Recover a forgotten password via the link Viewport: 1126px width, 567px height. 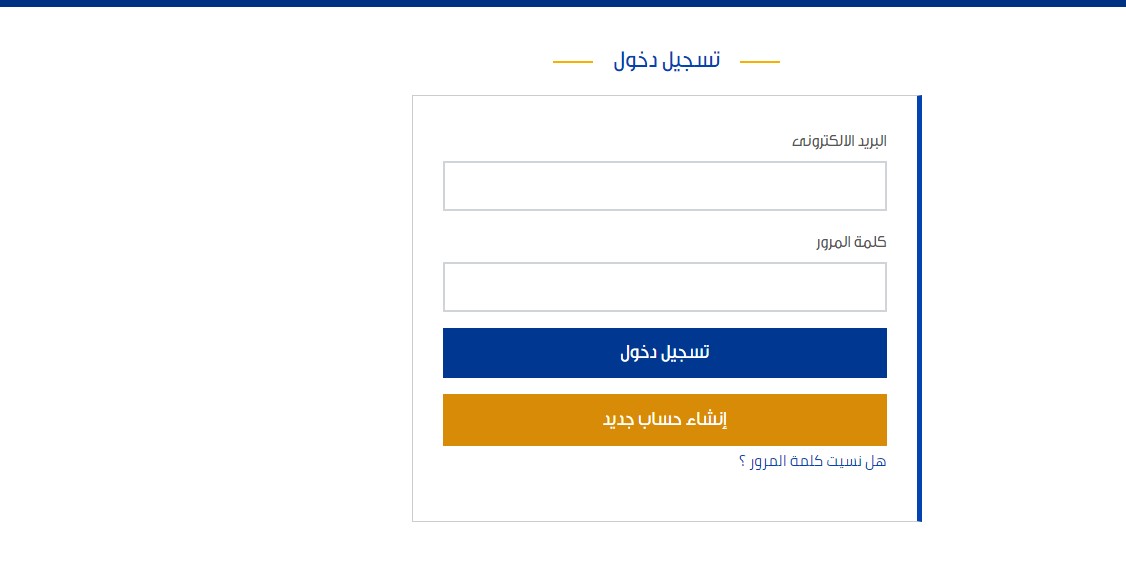pyautogui.click(x=812, y=461)
